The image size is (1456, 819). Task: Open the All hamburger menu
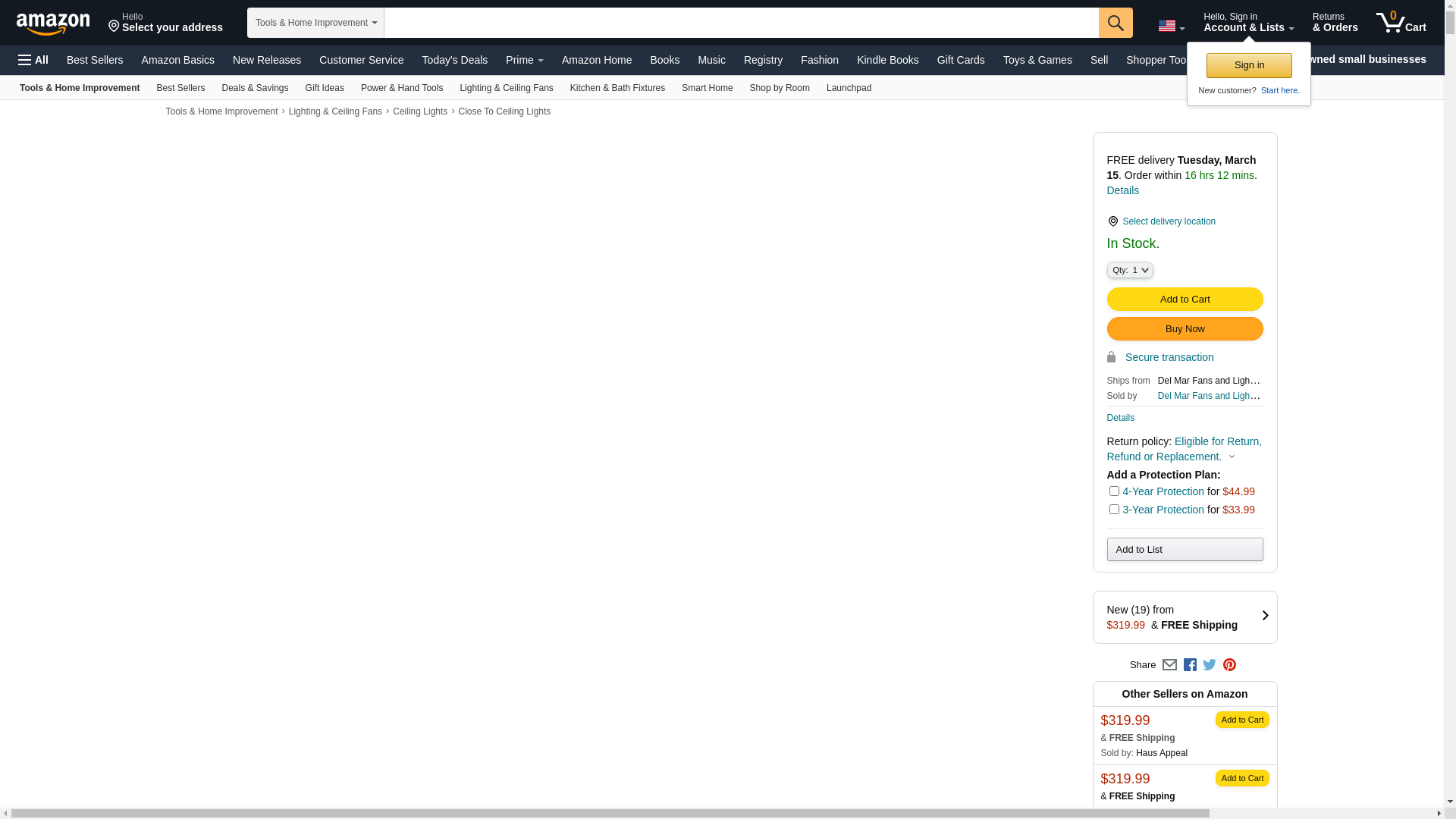point(33,60)
